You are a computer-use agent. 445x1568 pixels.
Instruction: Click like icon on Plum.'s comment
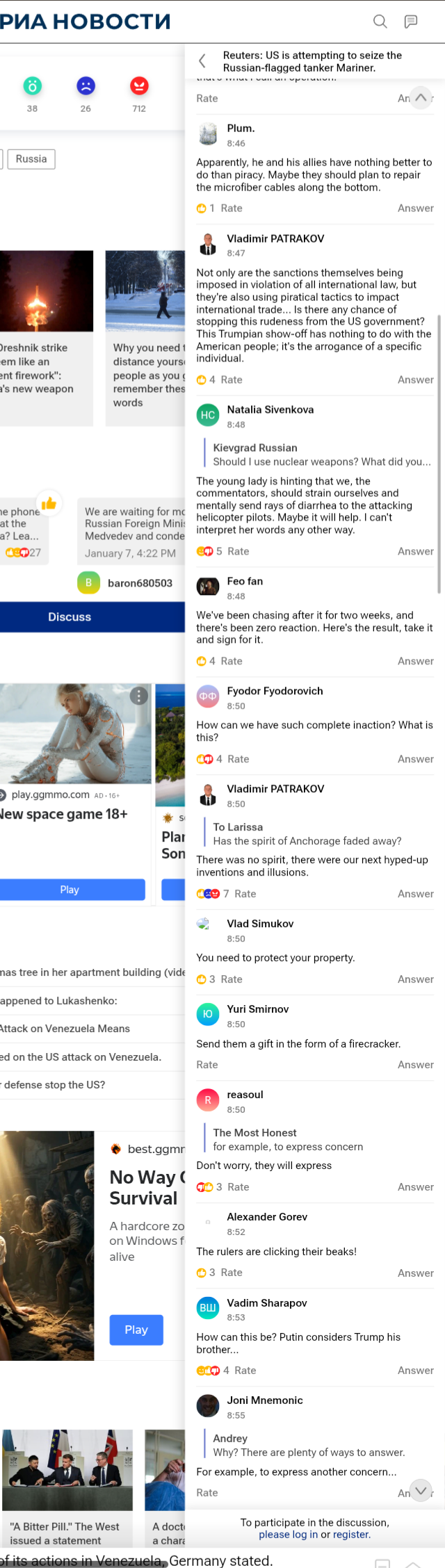pyautogui.click(x=202, y=209)
